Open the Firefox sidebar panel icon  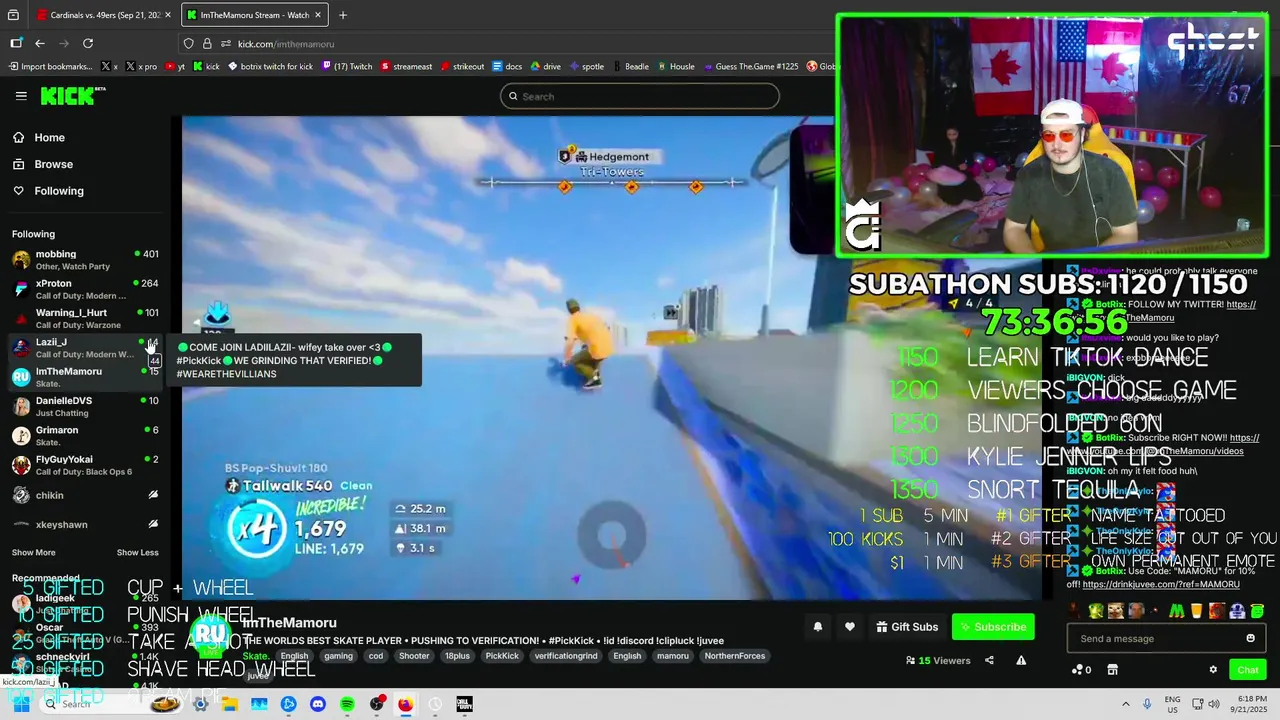pyautogui.click(x=16, y=43)
